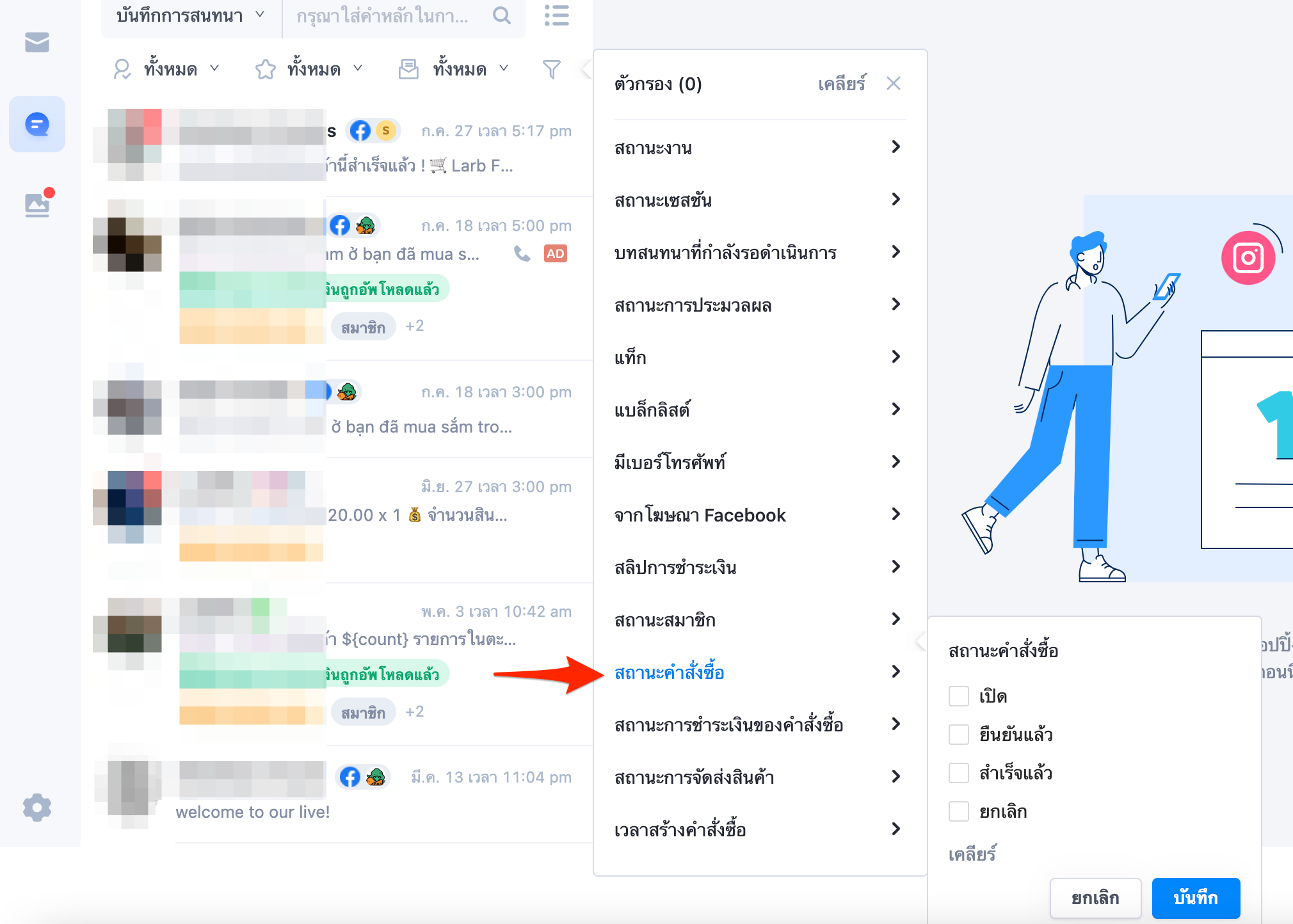Open the assignee ทั้งหมด dropdown
The width and height of the screenshot is (1293, 924).
pyautogui.click(x=182, y=69)
